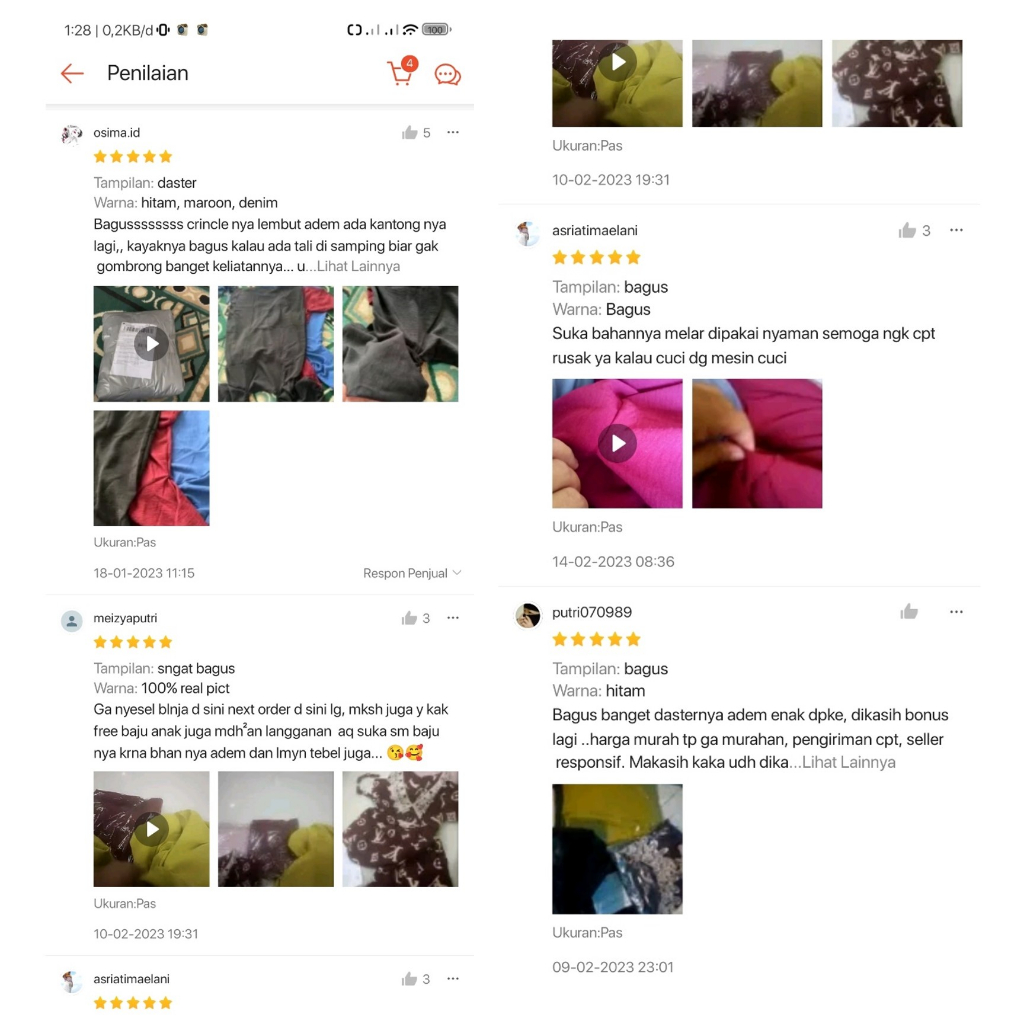
Task: Open three-dot menu on putri070989's review
Action: 956,612
